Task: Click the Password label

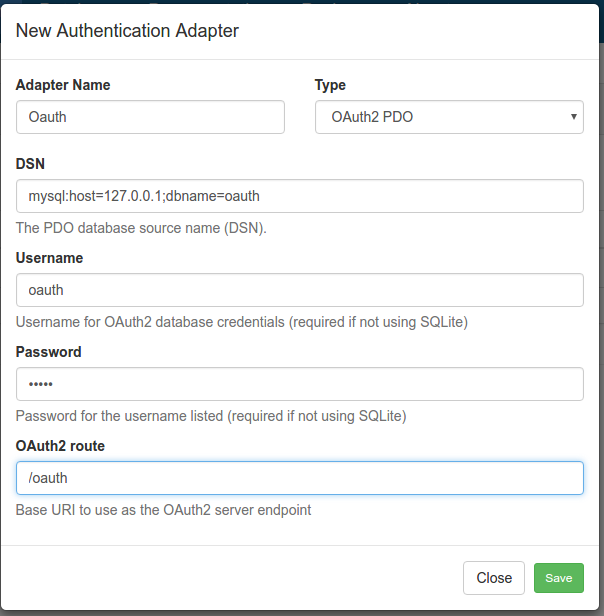Action: pyautogui.click(x=49, y=352)
